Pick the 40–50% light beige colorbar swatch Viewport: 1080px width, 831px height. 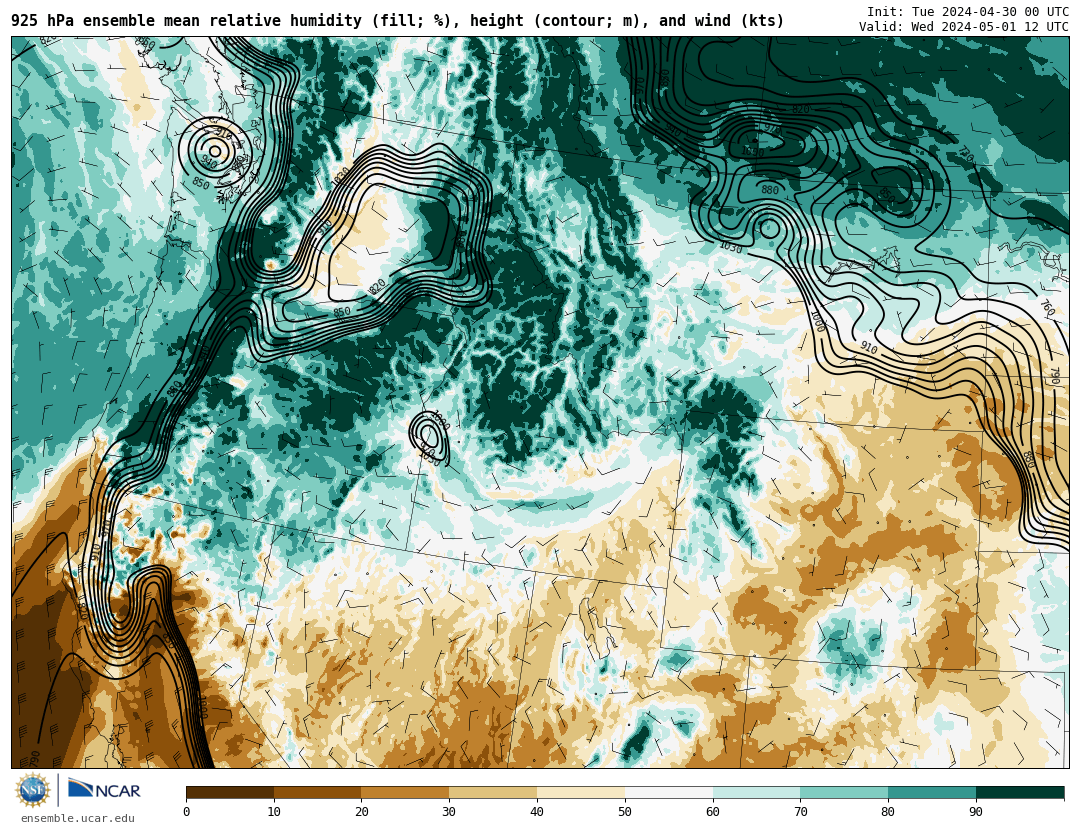[581, 793]
